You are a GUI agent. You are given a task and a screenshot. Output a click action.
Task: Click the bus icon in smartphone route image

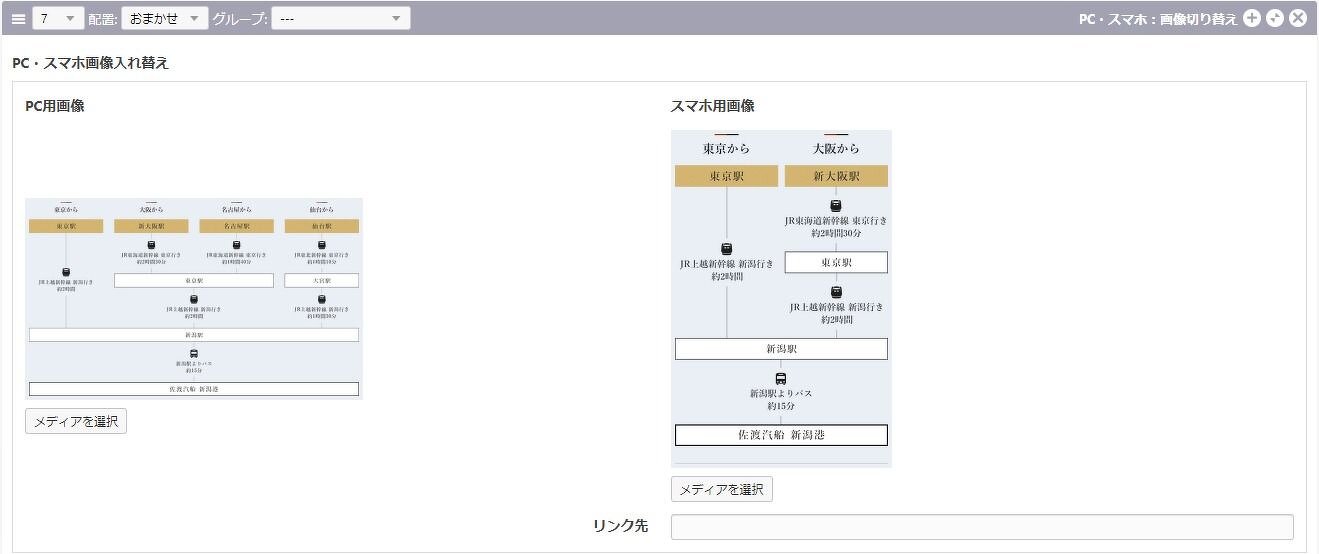click(x=781, y=379)
